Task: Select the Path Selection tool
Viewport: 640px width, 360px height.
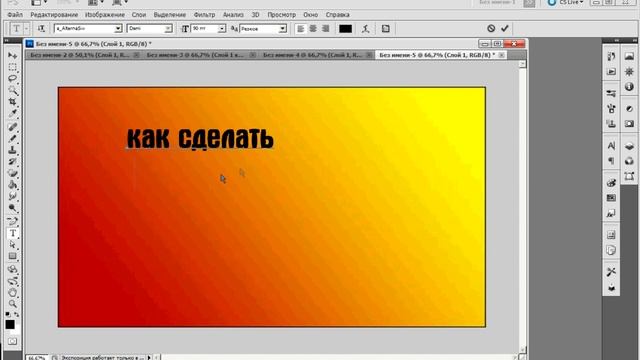Action: point(13,245)
